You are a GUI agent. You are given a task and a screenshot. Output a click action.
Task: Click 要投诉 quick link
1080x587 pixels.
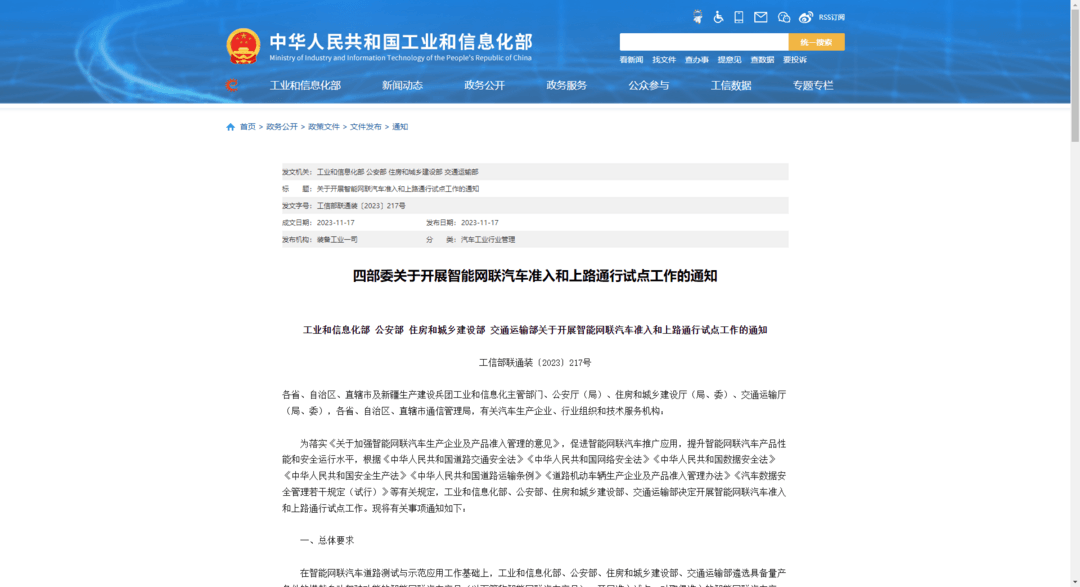pos(795,60)
